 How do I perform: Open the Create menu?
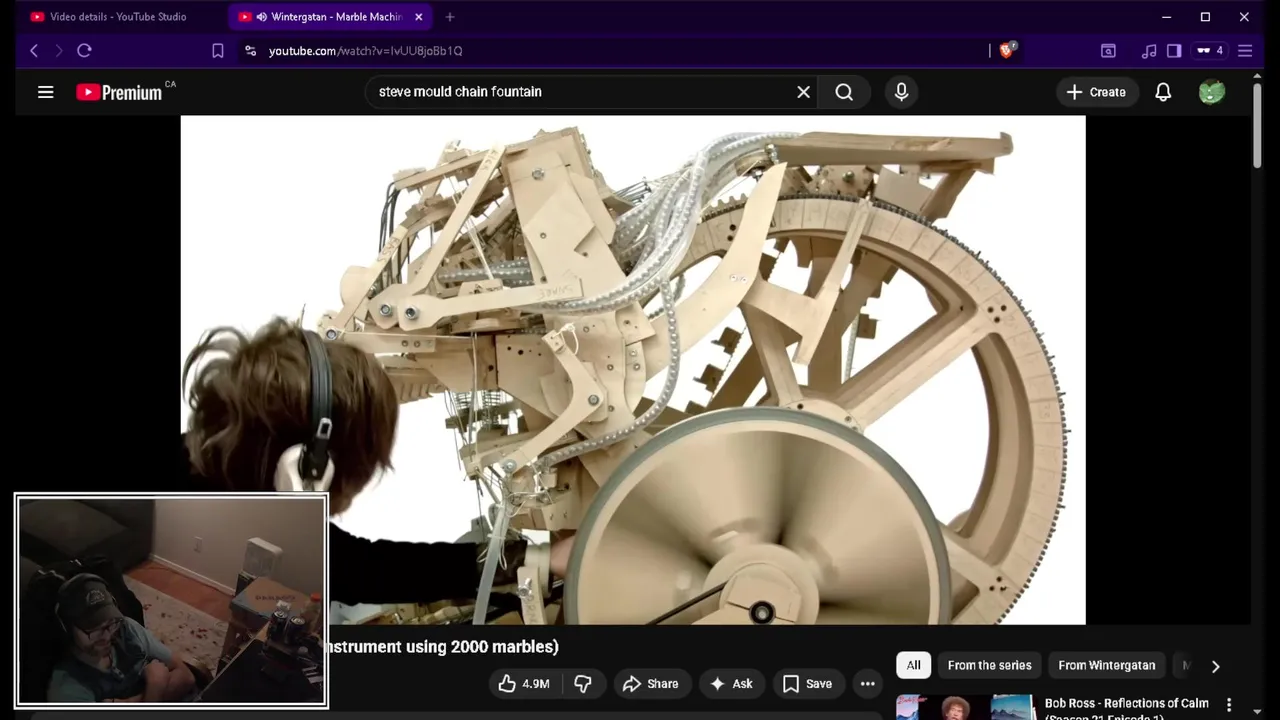pyautogui.click(x=1096, y=92)
